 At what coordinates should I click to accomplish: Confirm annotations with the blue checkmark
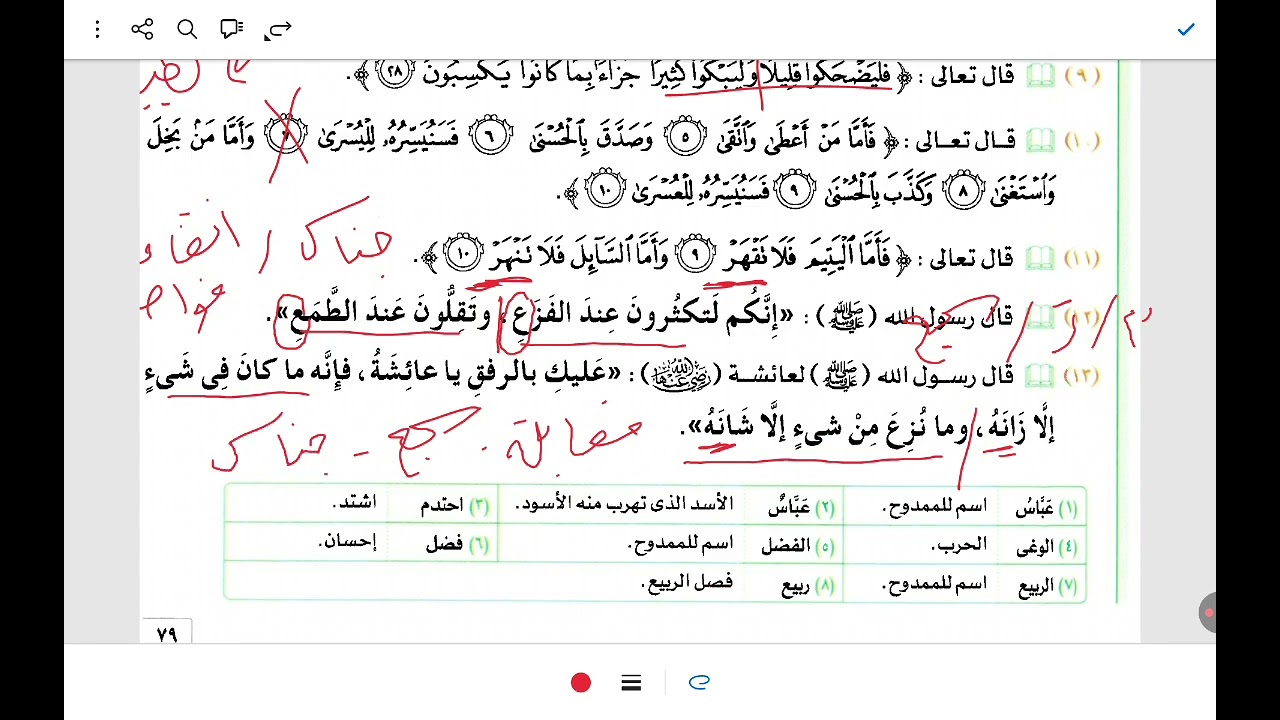click(1186, 30)
